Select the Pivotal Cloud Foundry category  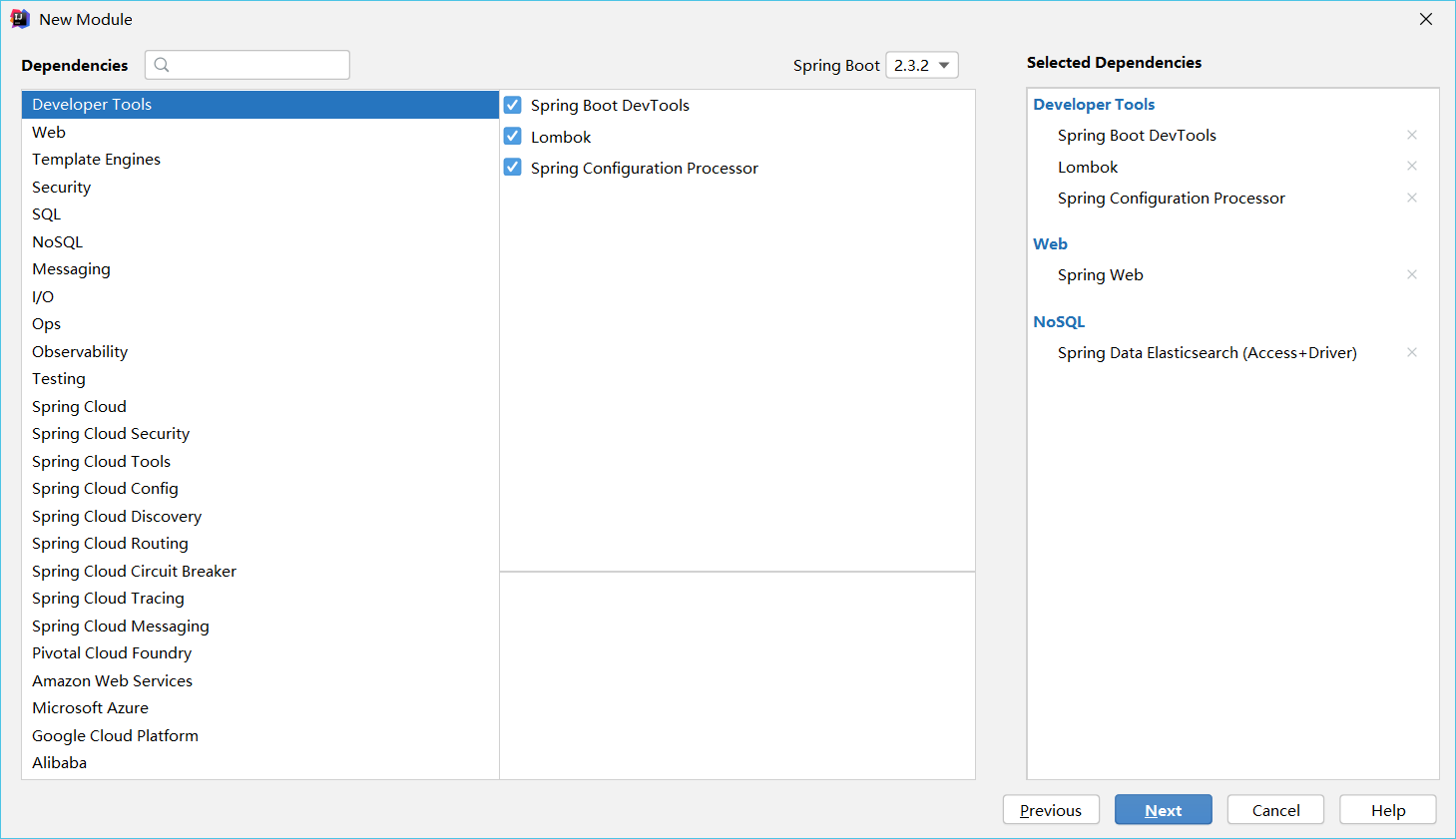[260, 653]
